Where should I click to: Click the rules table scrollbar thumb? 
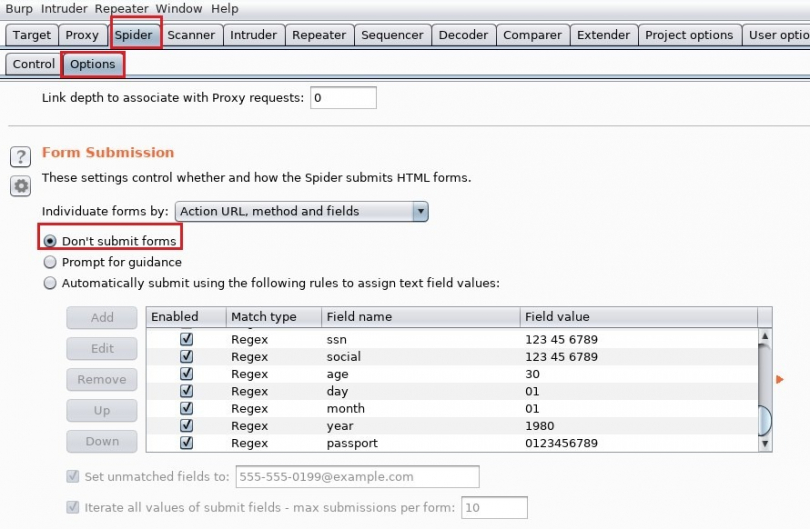point(765,421)
